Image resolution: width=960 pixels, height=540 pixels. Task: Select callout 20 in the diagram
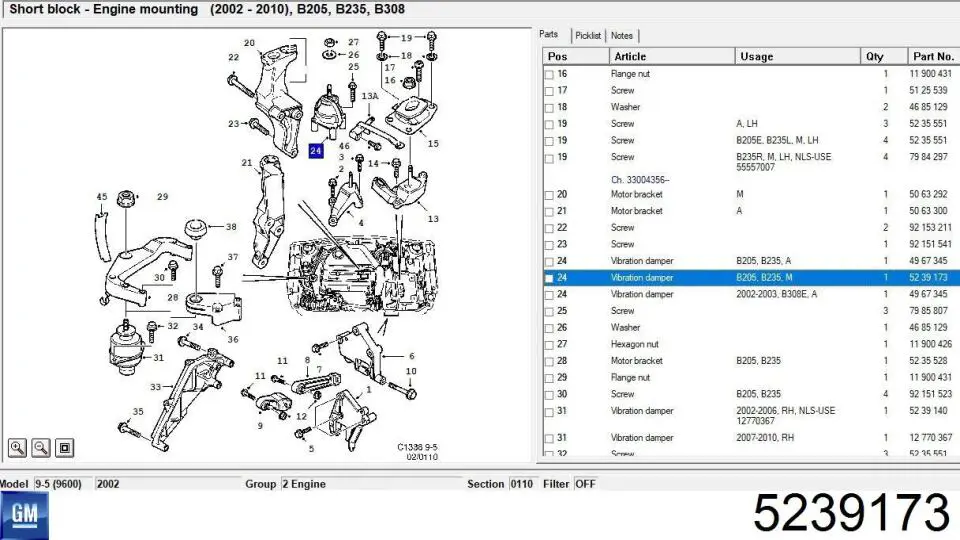(249, 43)
